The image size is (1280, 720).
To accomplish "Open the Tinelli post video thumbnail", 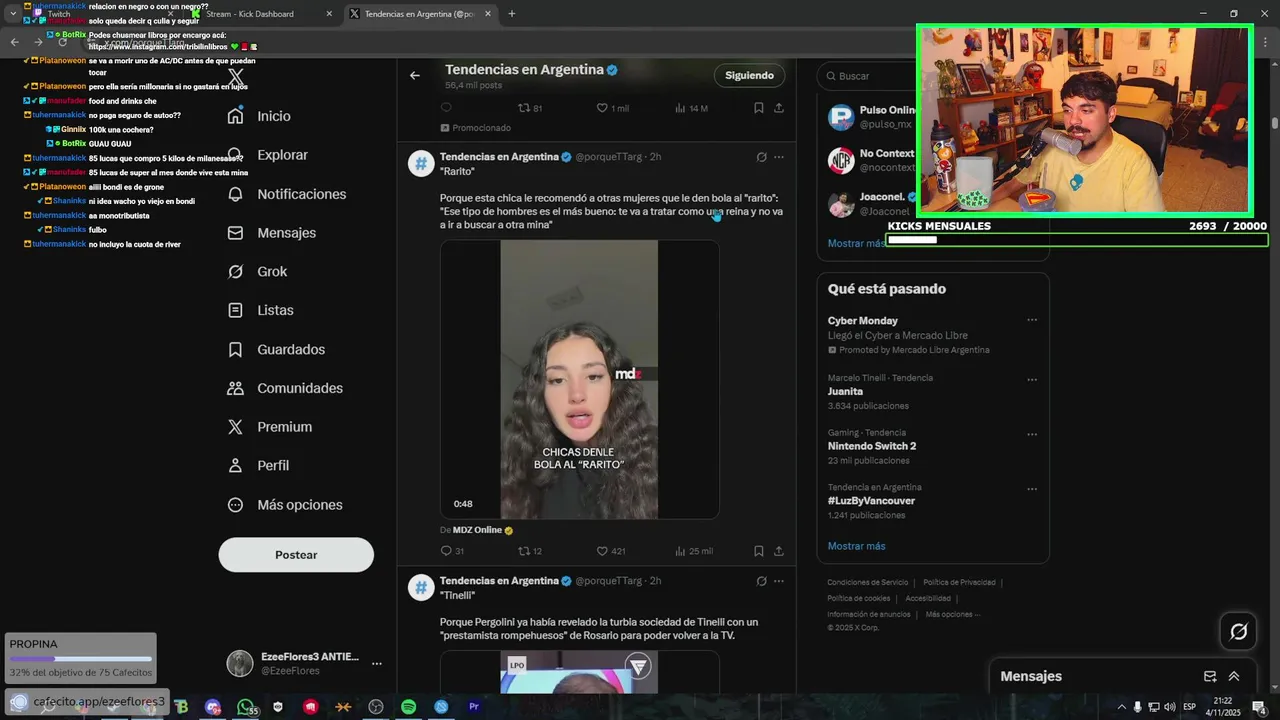I will click(579, 672).
